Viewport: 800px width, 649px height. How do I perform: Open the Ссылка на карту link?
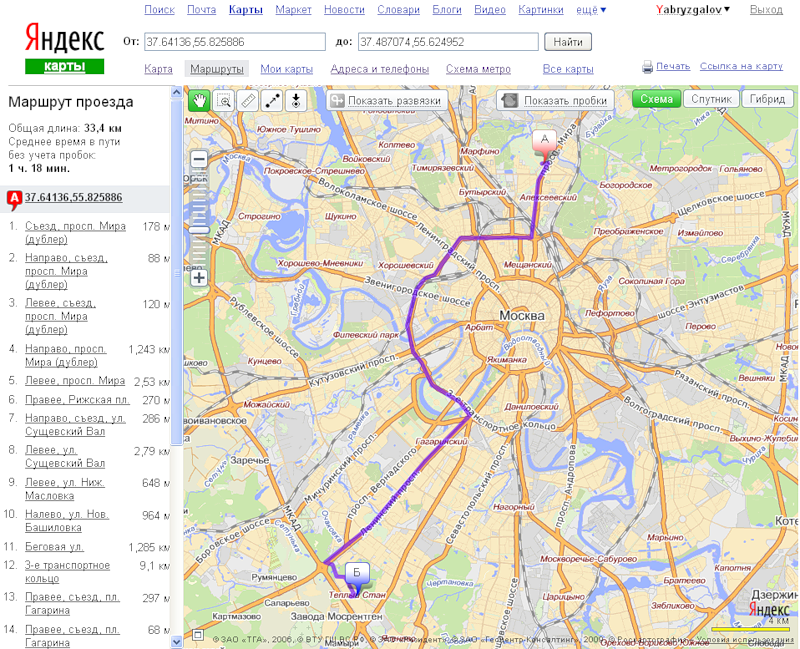[741, 66]
